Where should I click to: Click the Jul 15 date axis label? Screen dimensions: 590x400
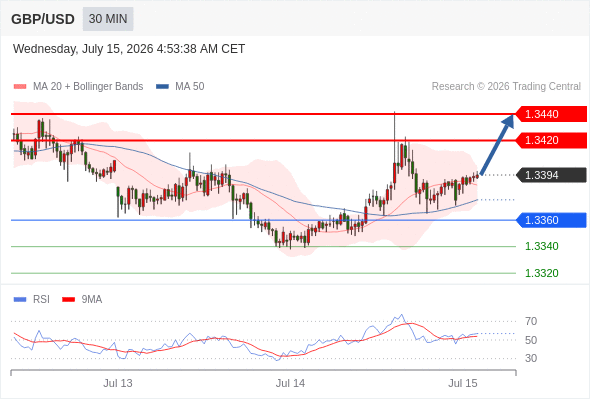463,383
